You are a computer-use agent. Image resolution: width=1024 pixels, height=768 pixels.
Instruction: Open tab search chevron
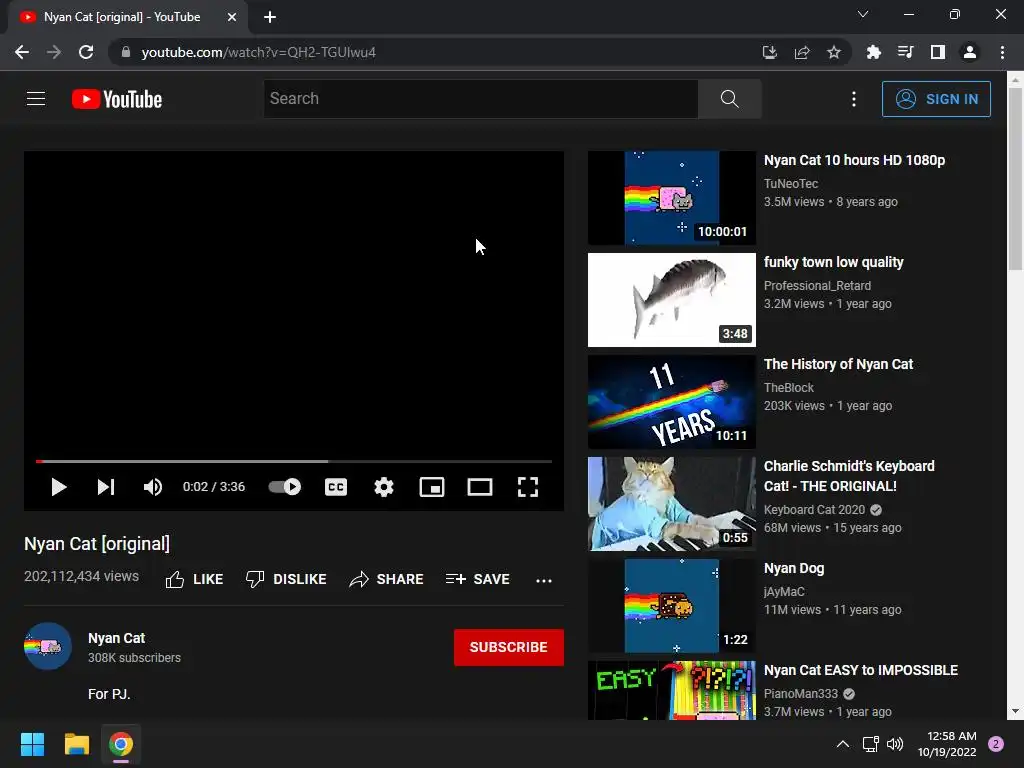click(x=863, y=14)
